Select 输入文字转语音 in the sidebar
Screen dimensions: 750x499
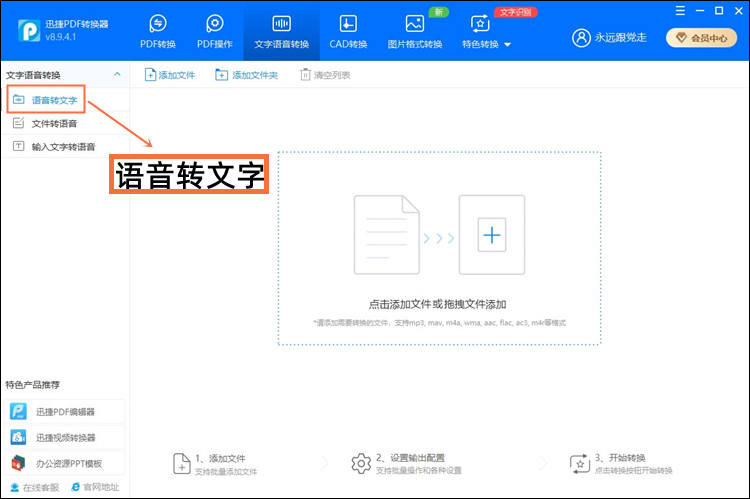click(65, 146)
